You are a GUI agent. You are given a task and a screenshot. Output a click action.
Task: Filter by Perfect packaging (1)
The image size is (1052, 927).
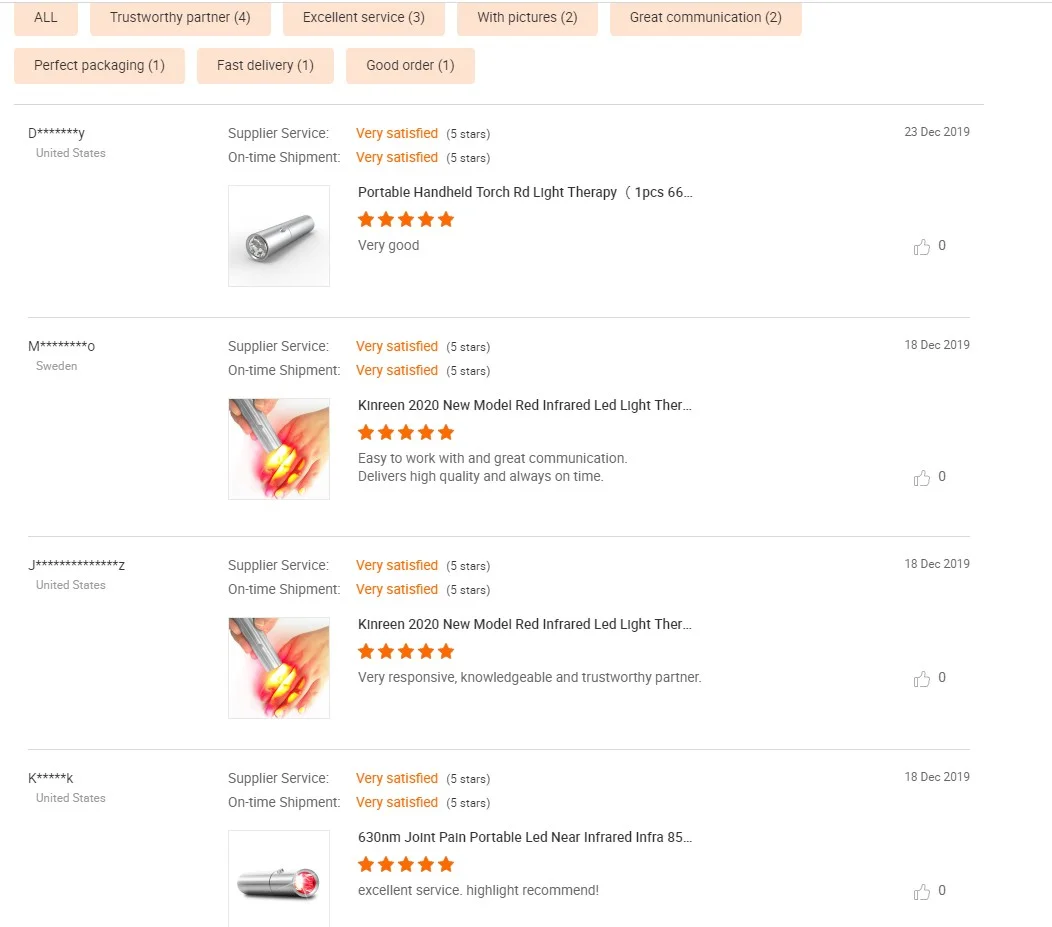[x=99, y=65]
